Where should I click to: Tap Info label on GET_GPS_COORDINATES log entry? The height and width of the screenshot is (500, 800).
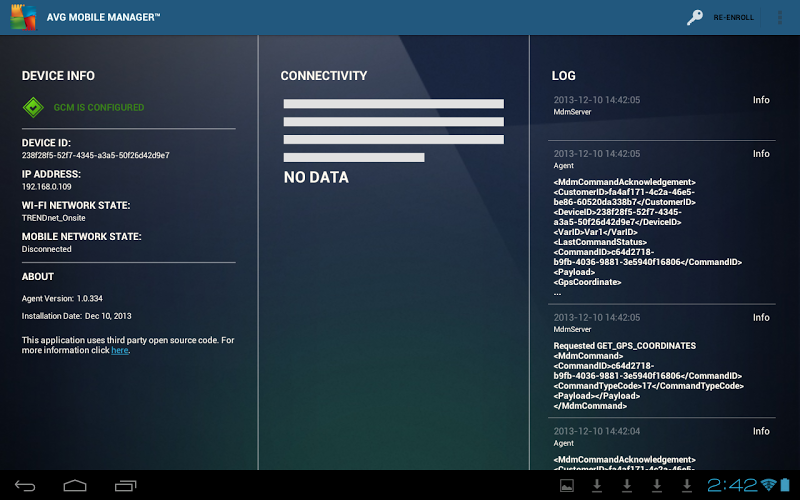[761, 317]
